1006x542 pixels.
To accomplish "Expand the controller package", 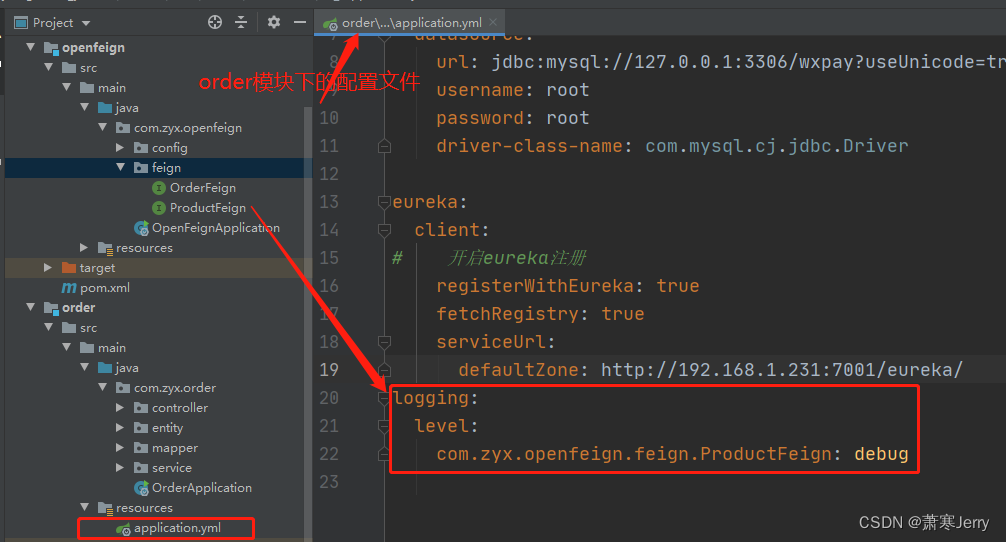I will coord(120,407).
